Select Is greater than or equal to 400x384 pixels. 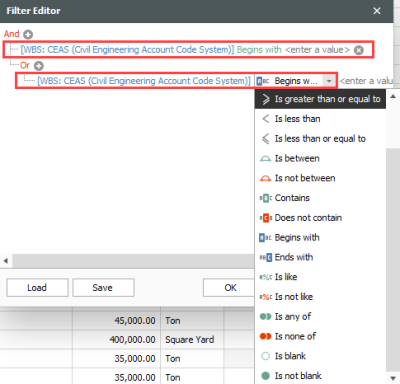[321, 99]
